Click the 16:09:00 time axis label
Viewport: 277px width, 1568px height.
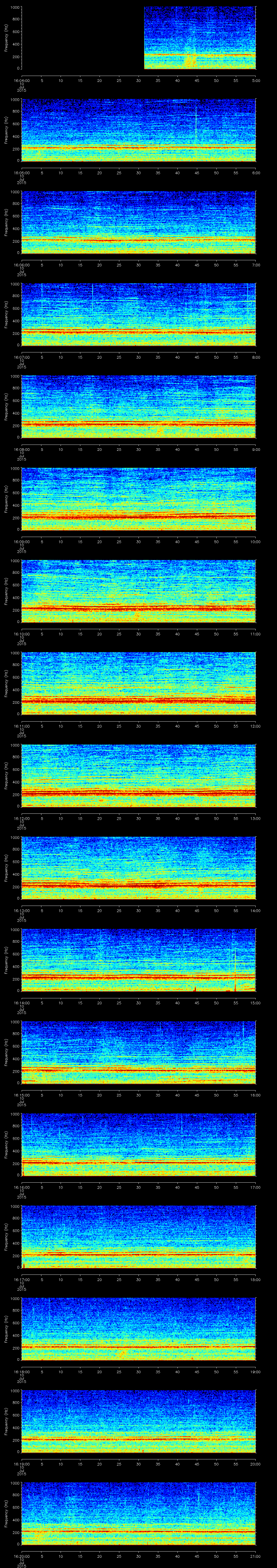point(21,542)
